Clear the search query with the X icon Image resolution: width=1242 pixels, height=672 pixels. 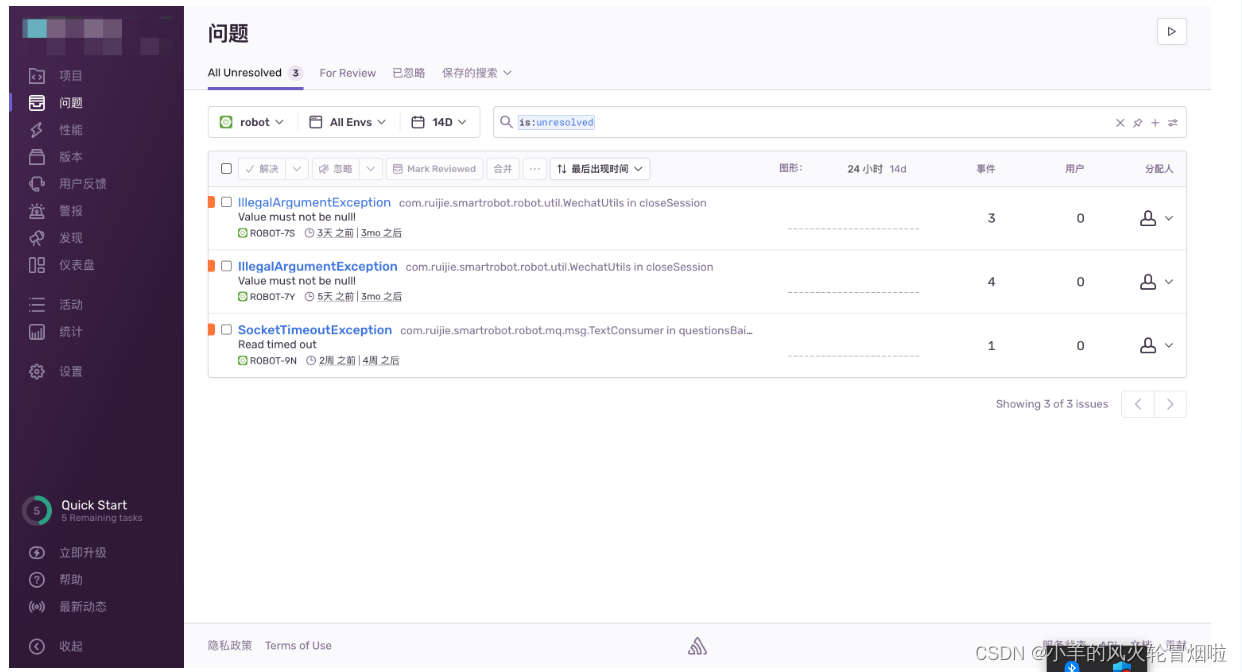click(x=1120, y=123)
